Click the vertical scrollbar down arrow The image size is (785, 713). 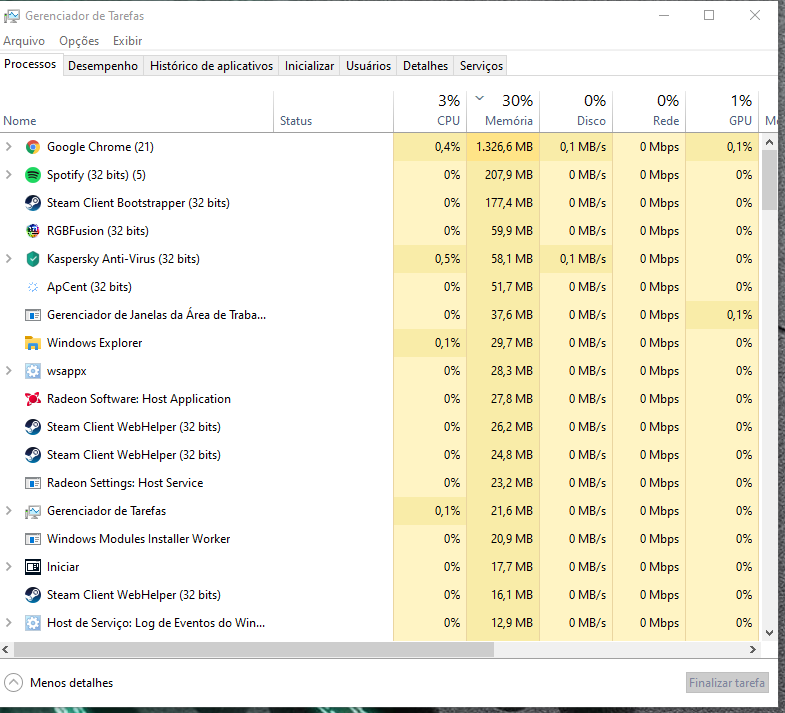click(x=769, y=633)
